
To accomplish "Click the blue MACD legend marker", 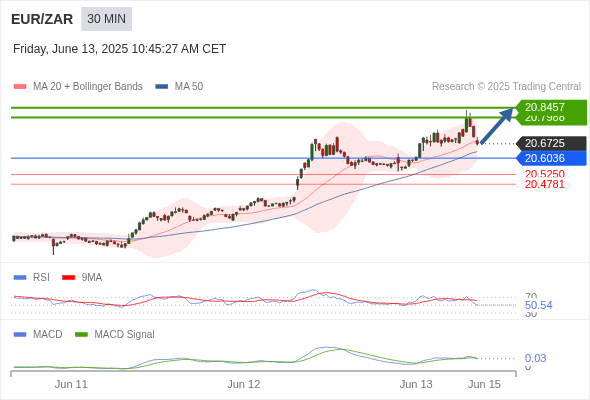I will [20, 334].
